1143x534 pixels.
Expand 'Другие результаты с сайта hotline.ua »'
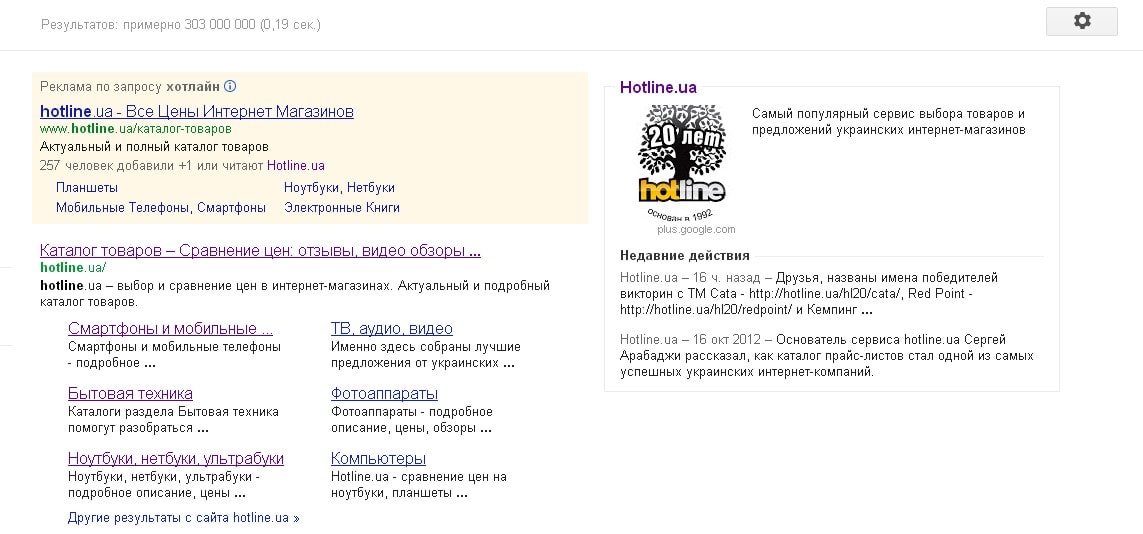[183, 518]
